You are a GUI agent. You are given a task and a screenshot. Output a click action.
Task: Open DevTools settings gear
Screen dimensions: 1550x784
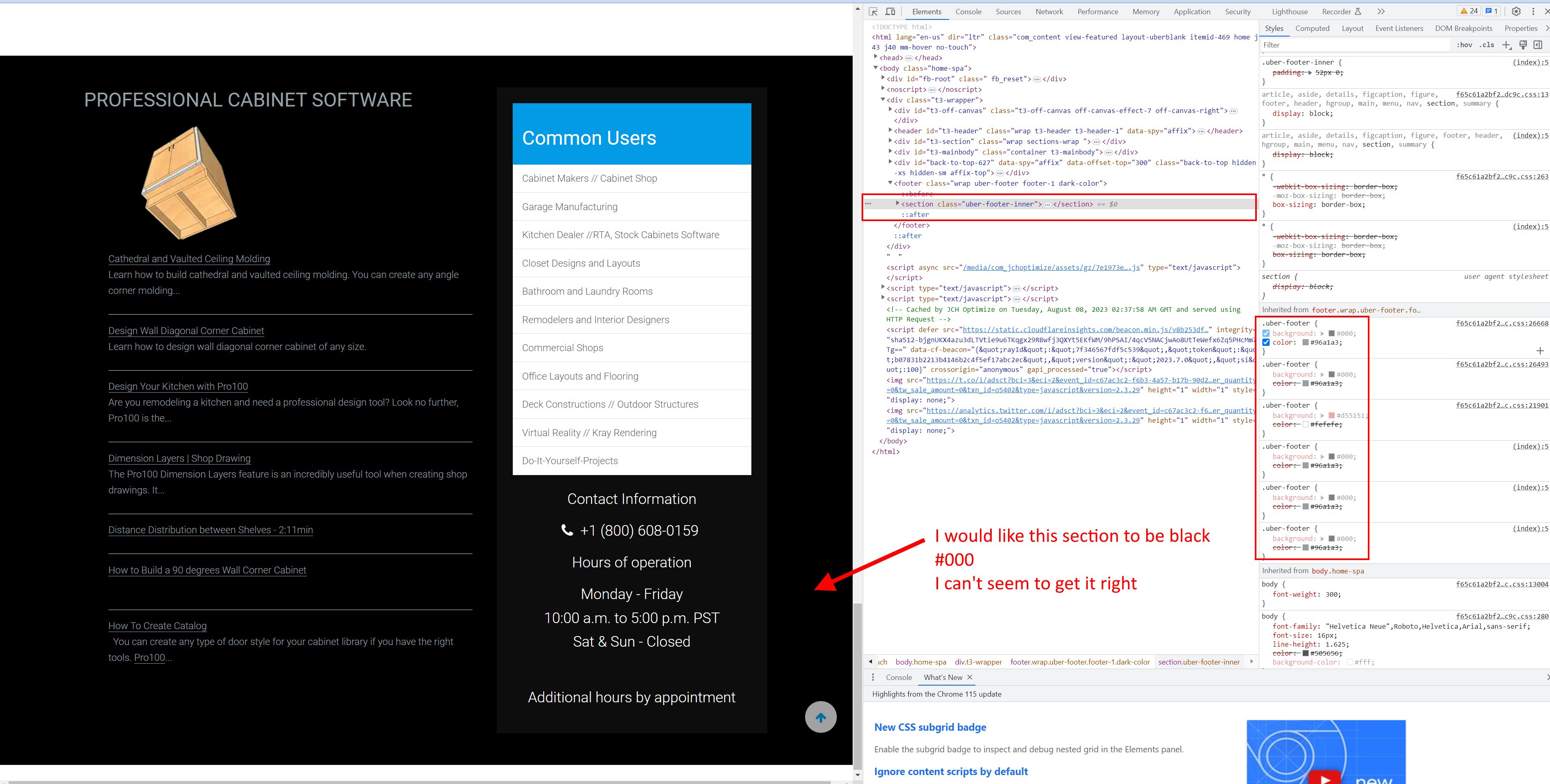[1516, 11]
